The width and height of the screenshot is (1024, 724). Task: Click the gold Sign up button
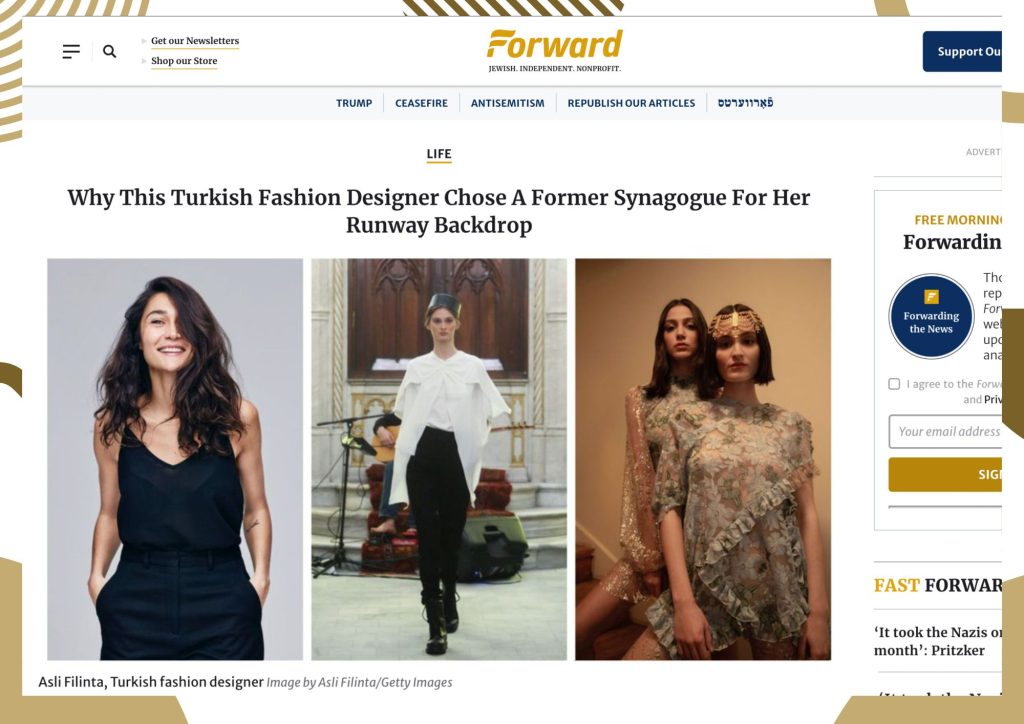945,475
